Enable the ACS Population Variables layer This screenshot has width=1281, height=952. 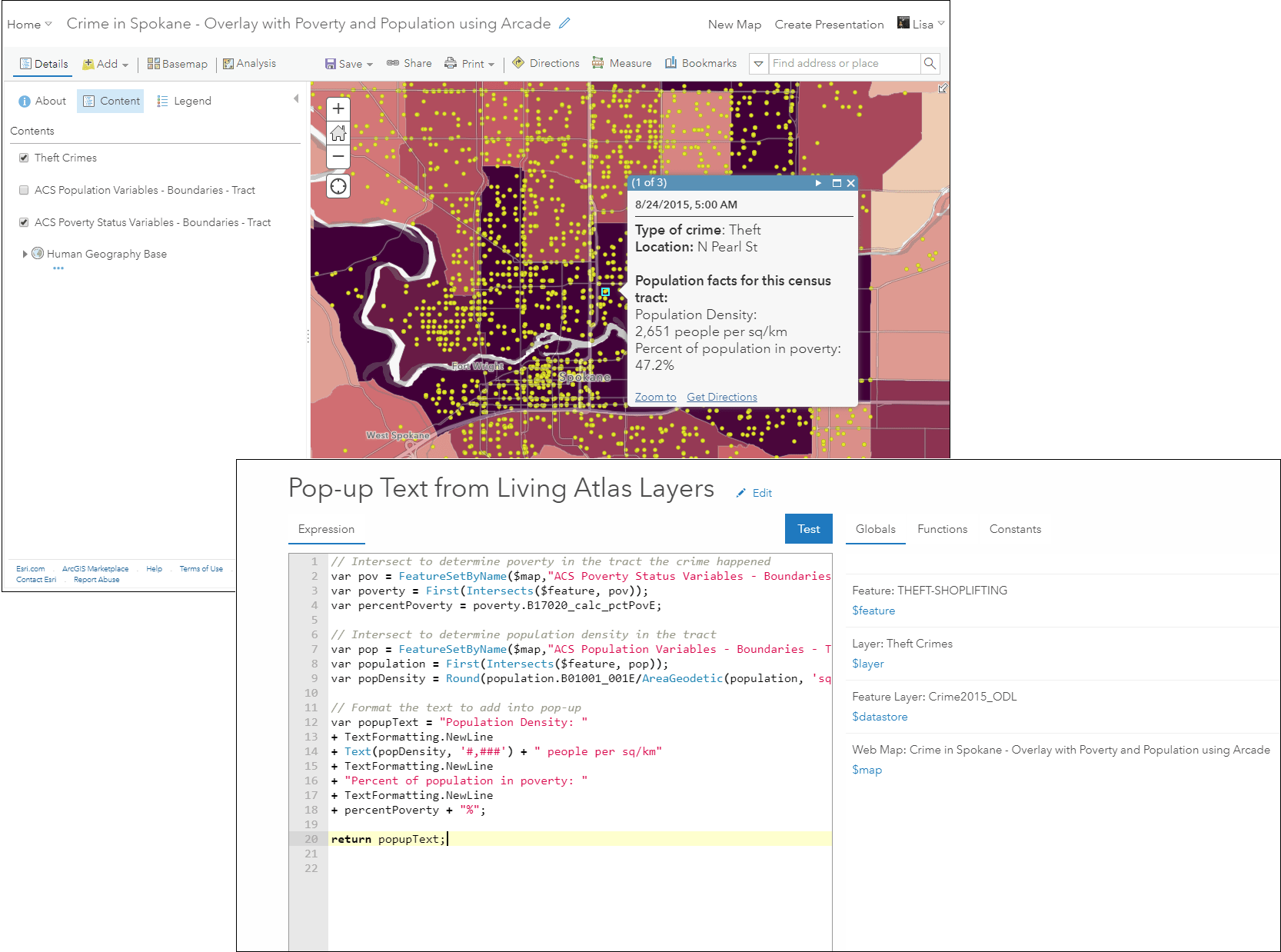coord(24,190)
